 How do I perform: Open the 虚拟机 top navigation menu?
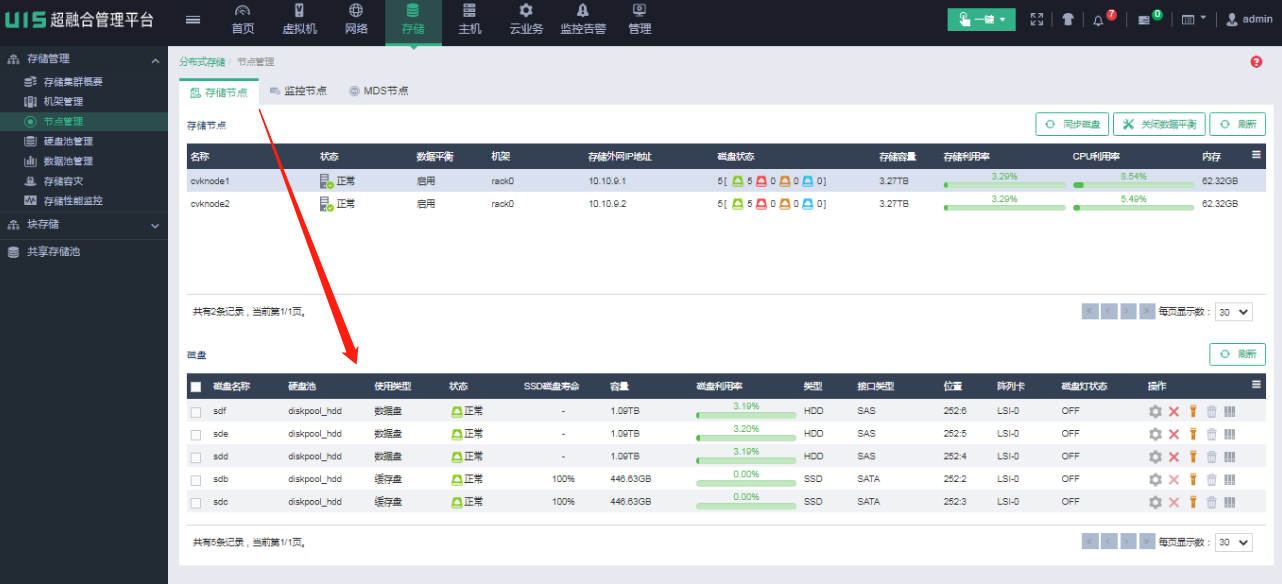(299, 19)
